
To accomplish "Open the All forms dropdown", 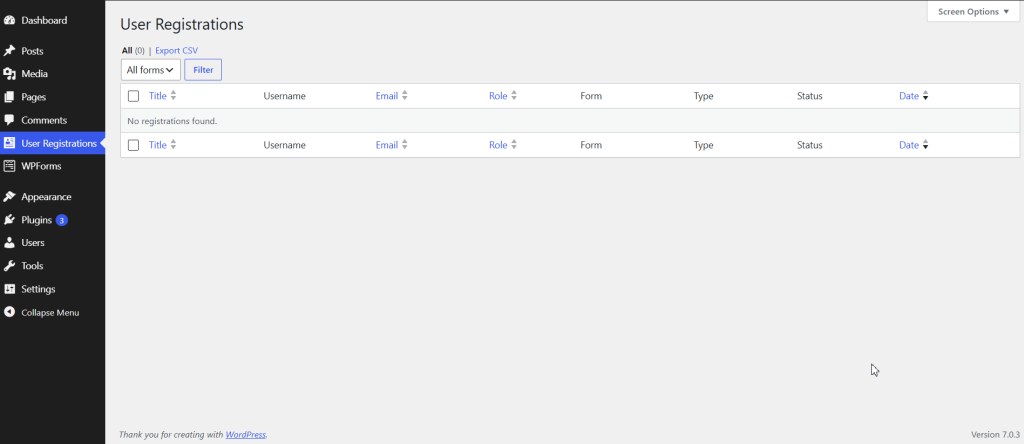I will 150,70.
